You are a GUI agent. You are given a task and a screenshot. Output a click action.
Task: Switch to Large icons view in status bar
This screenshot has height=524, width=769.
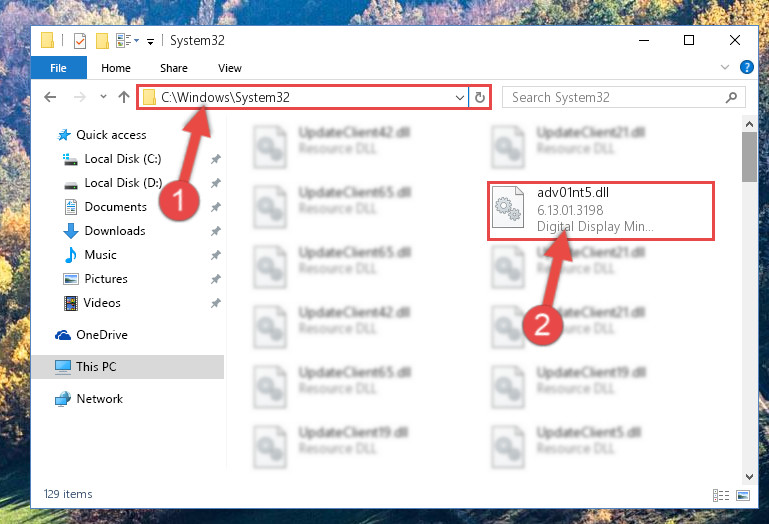(743, 496)
